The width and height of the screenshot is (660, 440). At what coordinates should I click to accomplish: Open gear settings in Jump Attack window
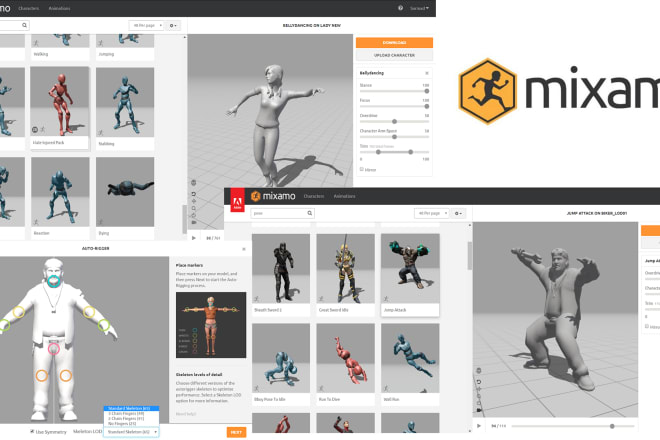[x=458, y=213]
